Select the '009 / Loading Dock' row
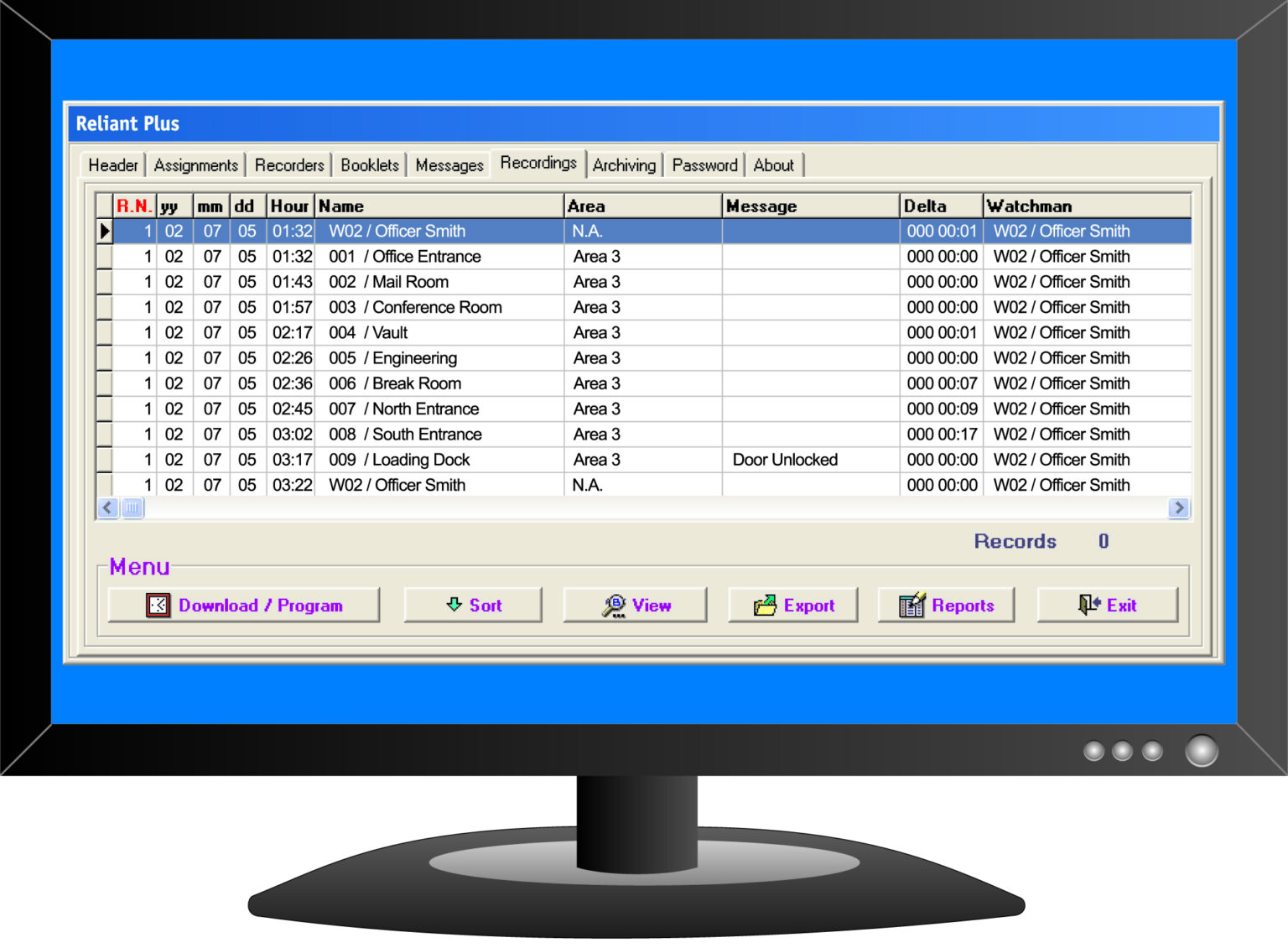This screenshot has height=948, width=1288. click(644, 460)
